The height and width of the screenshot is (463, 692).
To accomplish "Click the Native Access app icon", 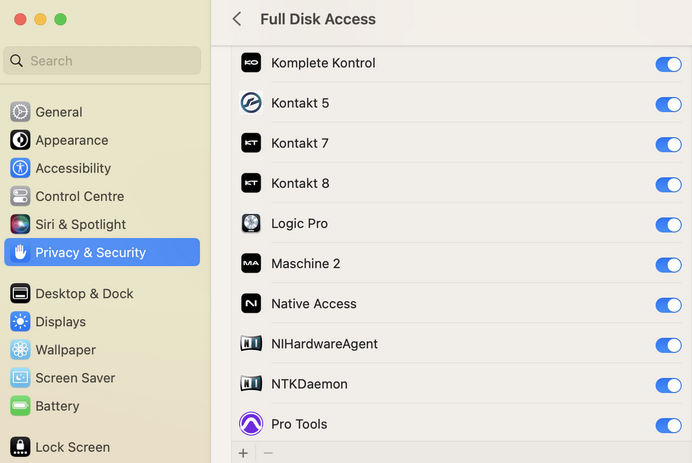I will pyautogui.click(x=251, y=304).
